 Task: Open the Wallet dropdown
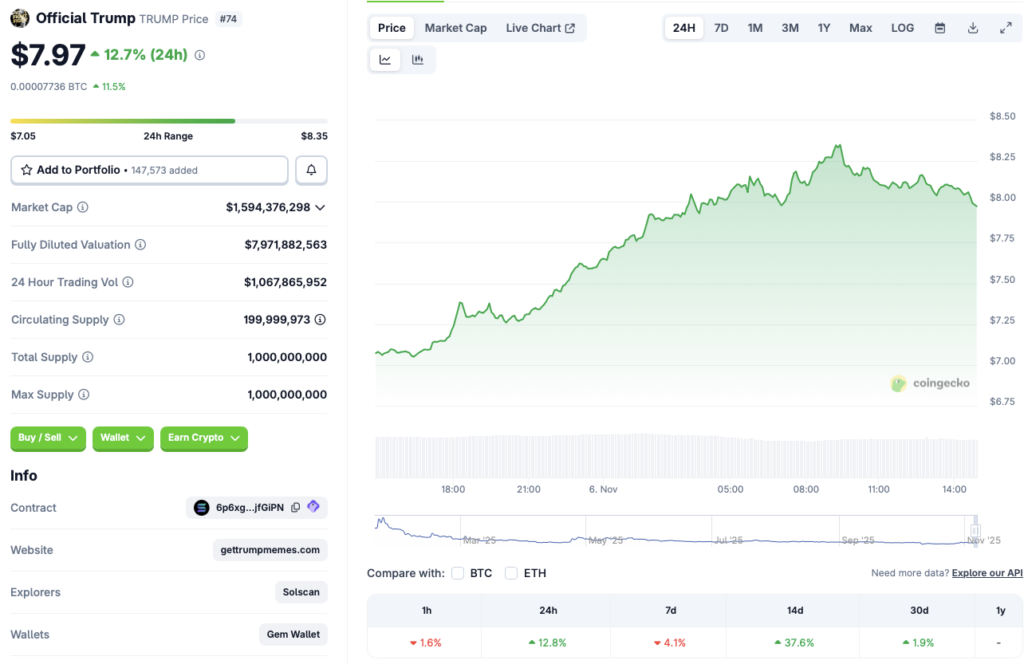click(123, 438)
